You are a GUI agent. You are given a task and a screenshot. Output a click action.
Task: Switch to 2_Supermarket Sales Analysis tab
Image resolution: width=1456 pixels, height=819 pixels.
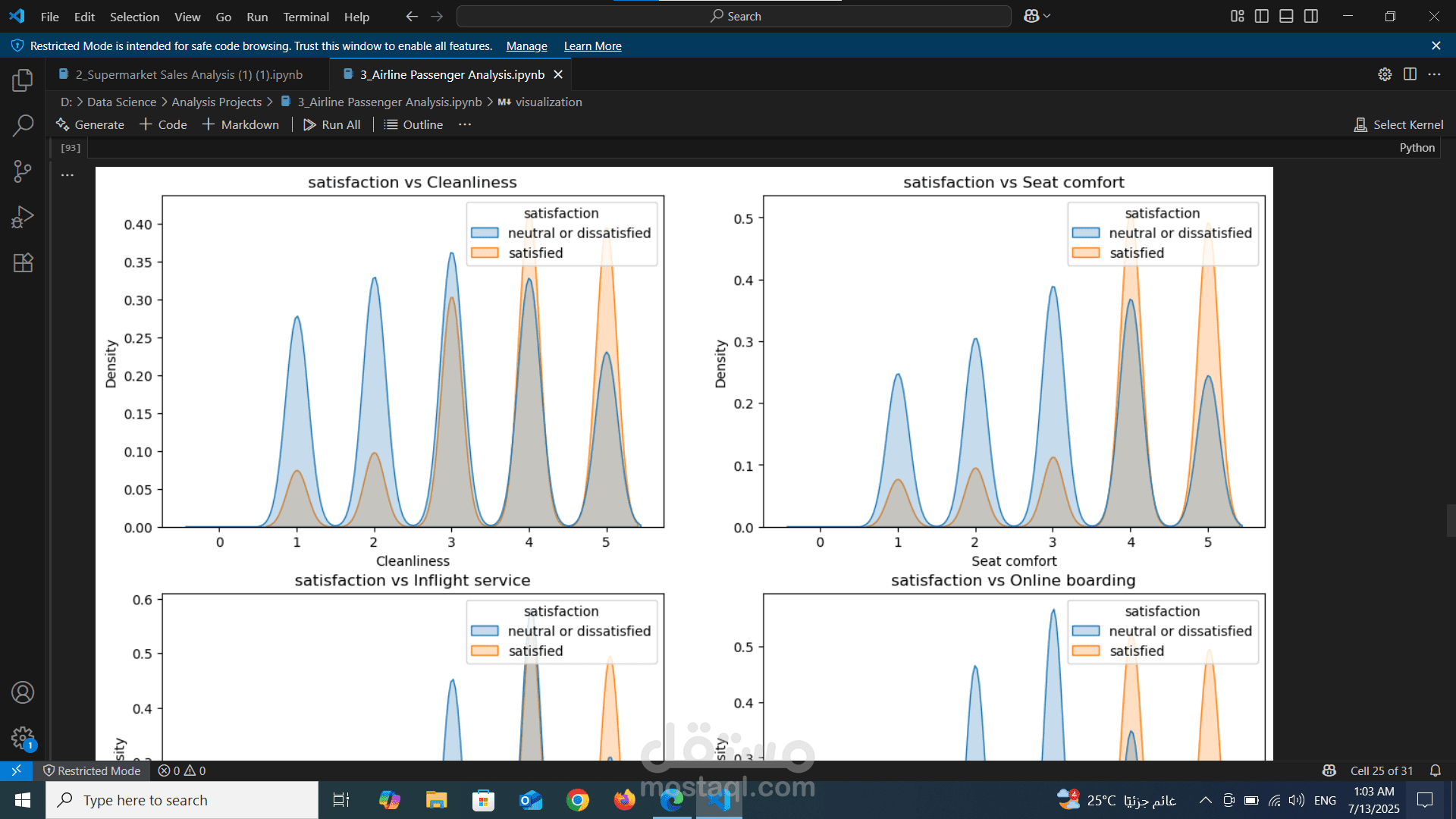[x=189, y=74]
